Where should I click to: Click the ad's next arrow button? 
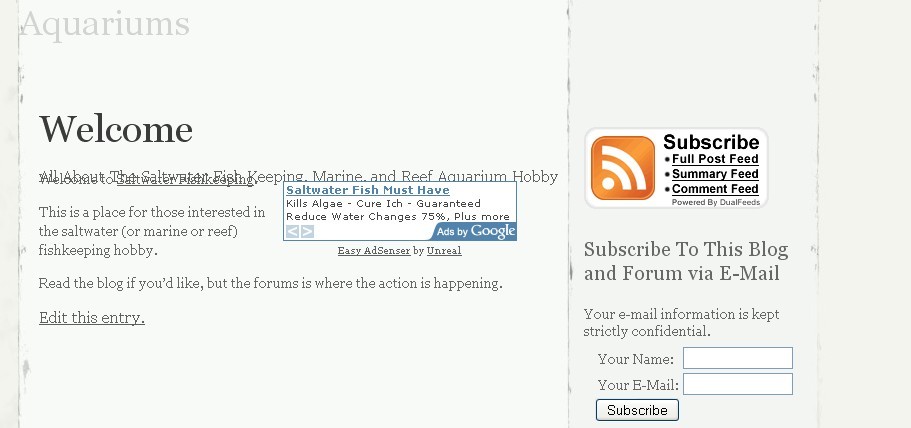(307, 232)
